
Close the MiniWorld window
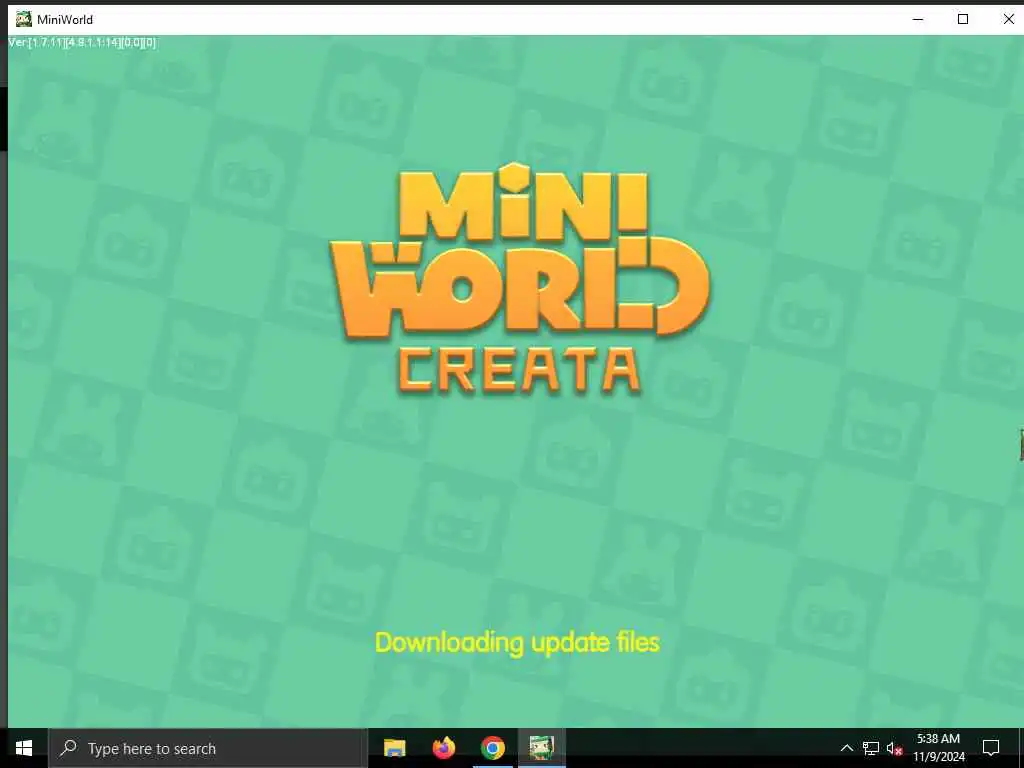[x=1008, y=19]
